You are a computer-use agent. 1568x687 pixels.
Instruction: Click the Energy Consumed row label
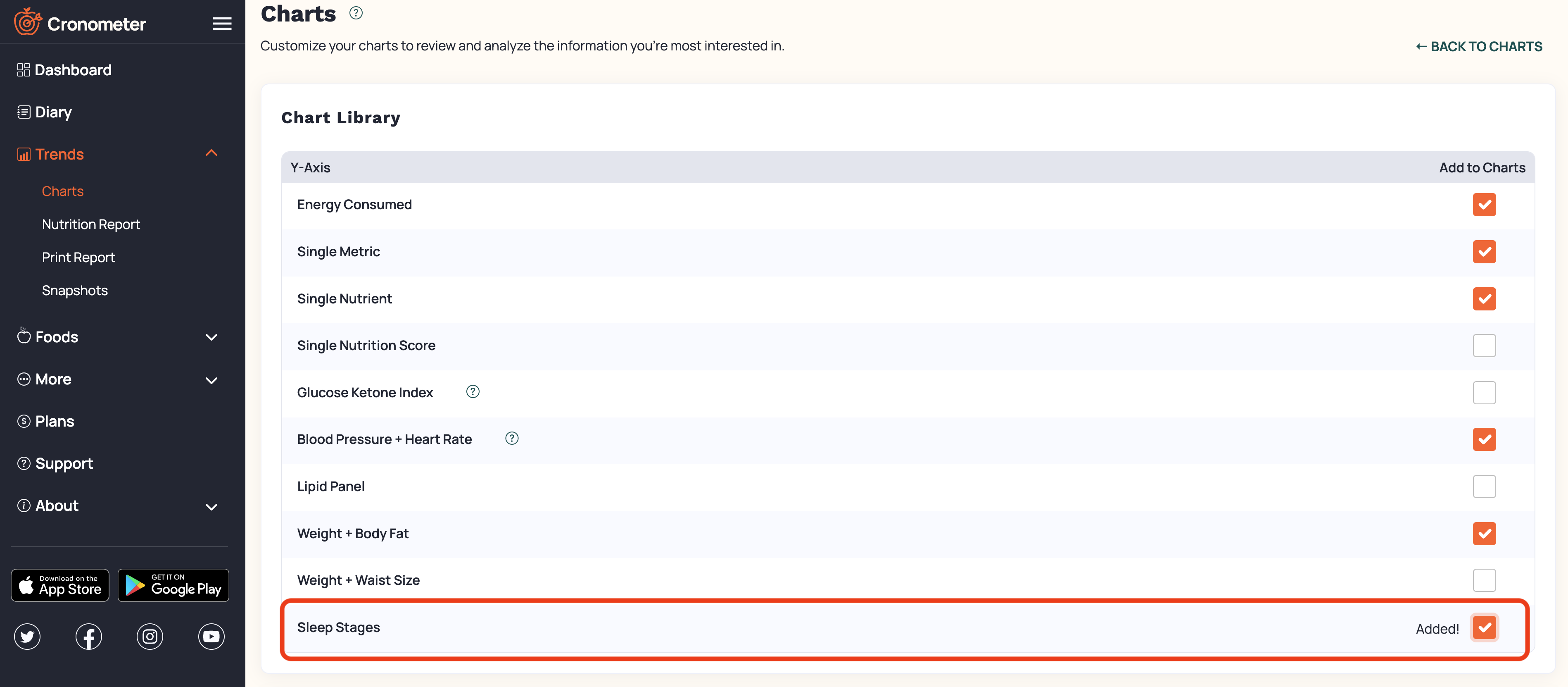[x=354, y=205]
